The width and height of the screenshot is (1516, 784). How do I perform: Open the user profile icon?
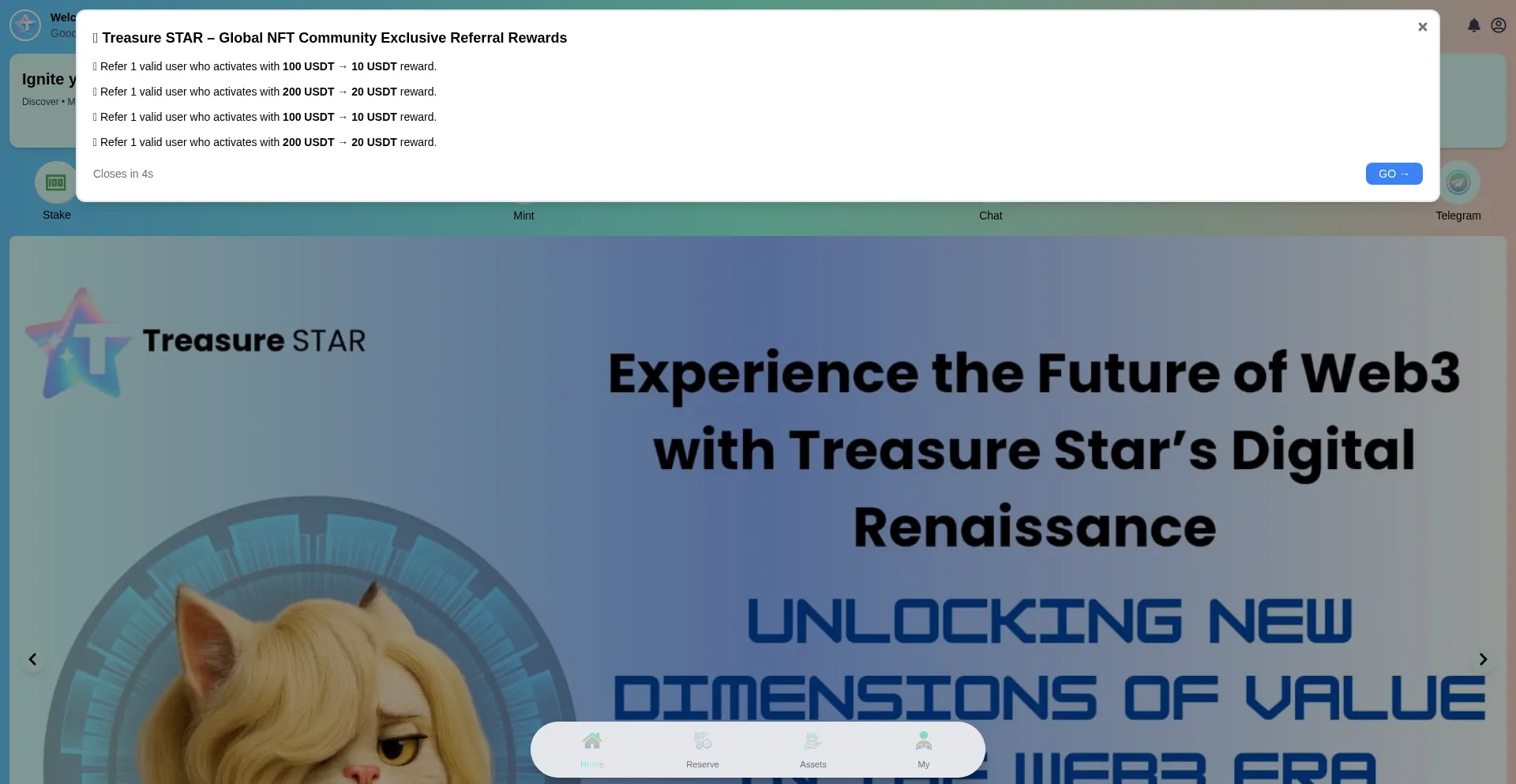(x=1498, y=25)
